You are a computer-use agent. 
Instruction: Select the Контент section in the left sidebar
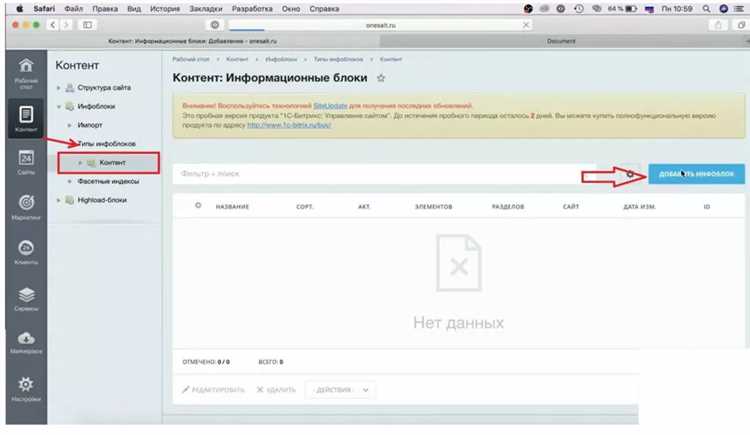(26, 119)
